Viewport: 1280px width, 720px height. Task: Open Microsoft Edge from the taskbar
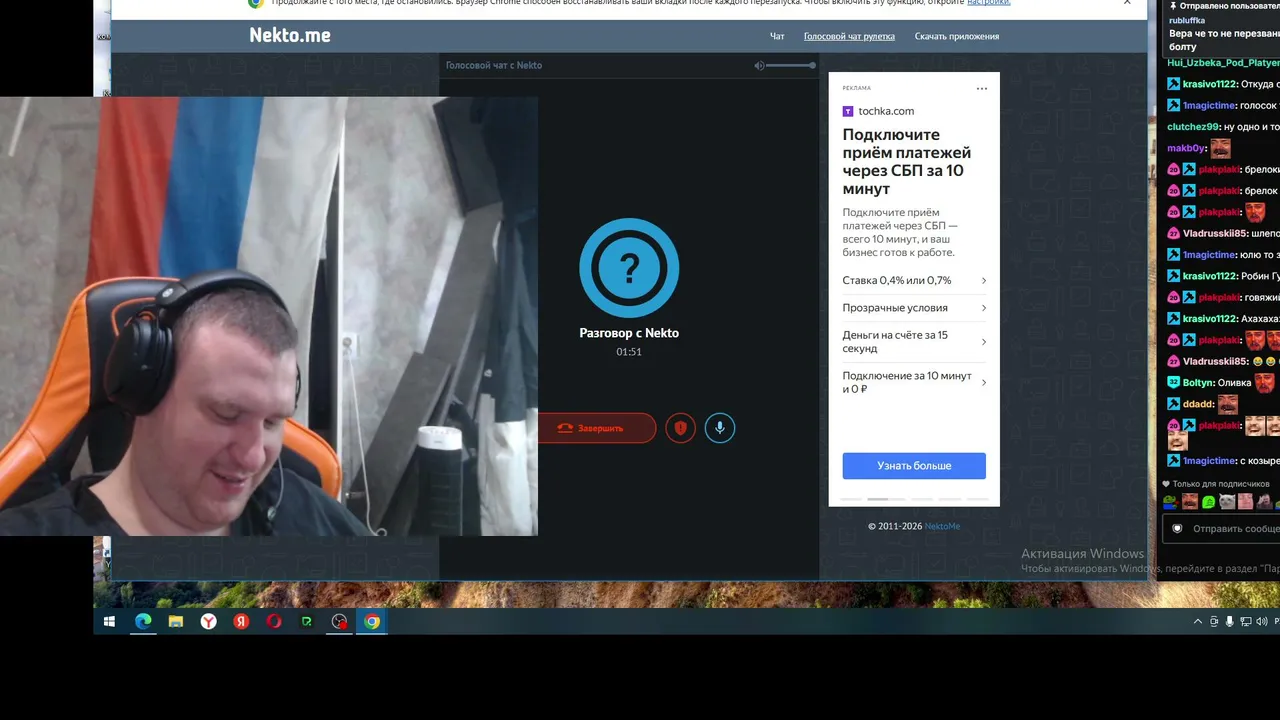[x=143, y=622]
